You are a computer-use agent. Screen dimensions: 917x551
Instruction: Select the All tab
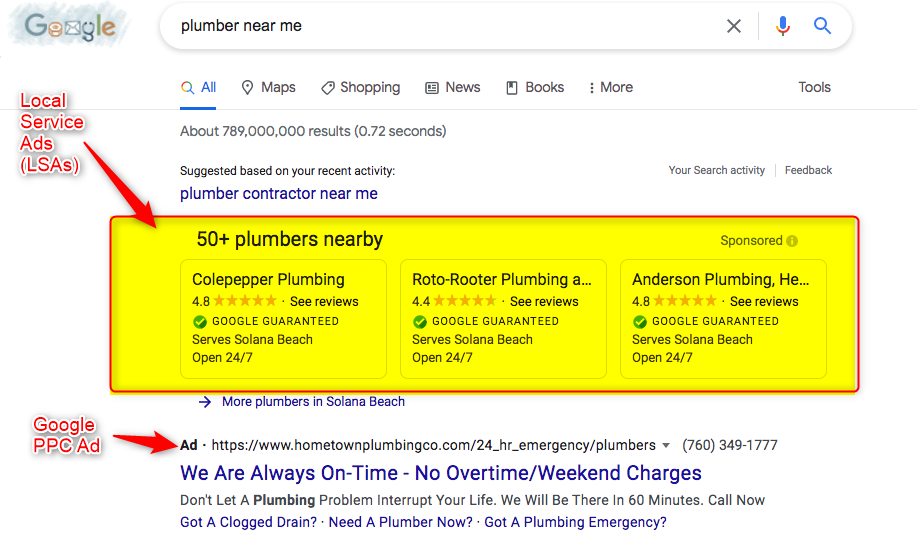(198, 88)
